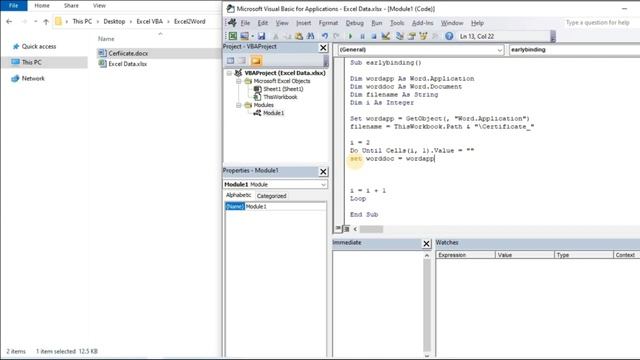The width and height of the screenshot is (640, 360).
Task: Run the macro with the green play icon
Action: 350,36
